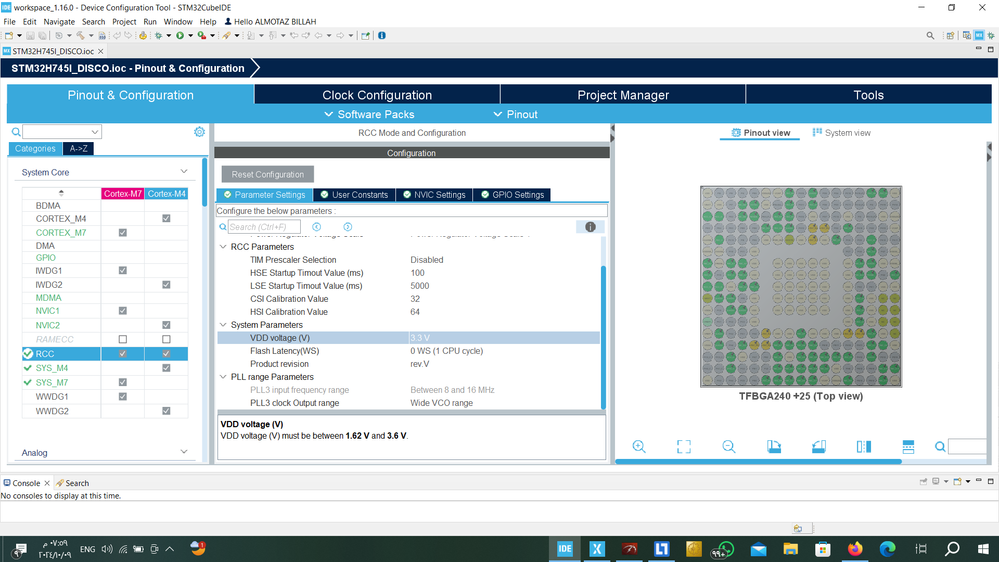Image resolution: width=999 pixels, height=562 pixels.
Task: Toggle Cortex-M4 checkbox for IWDG2
Action: point(166,285)
